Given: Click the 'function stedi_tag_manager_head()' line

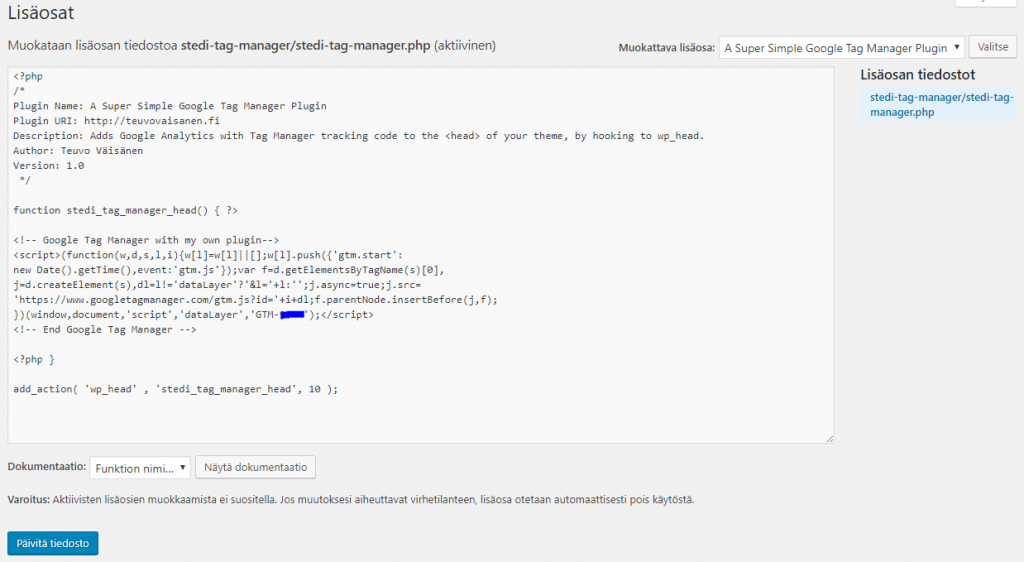Looking at the screenshot, I should (x=125, y=210).
